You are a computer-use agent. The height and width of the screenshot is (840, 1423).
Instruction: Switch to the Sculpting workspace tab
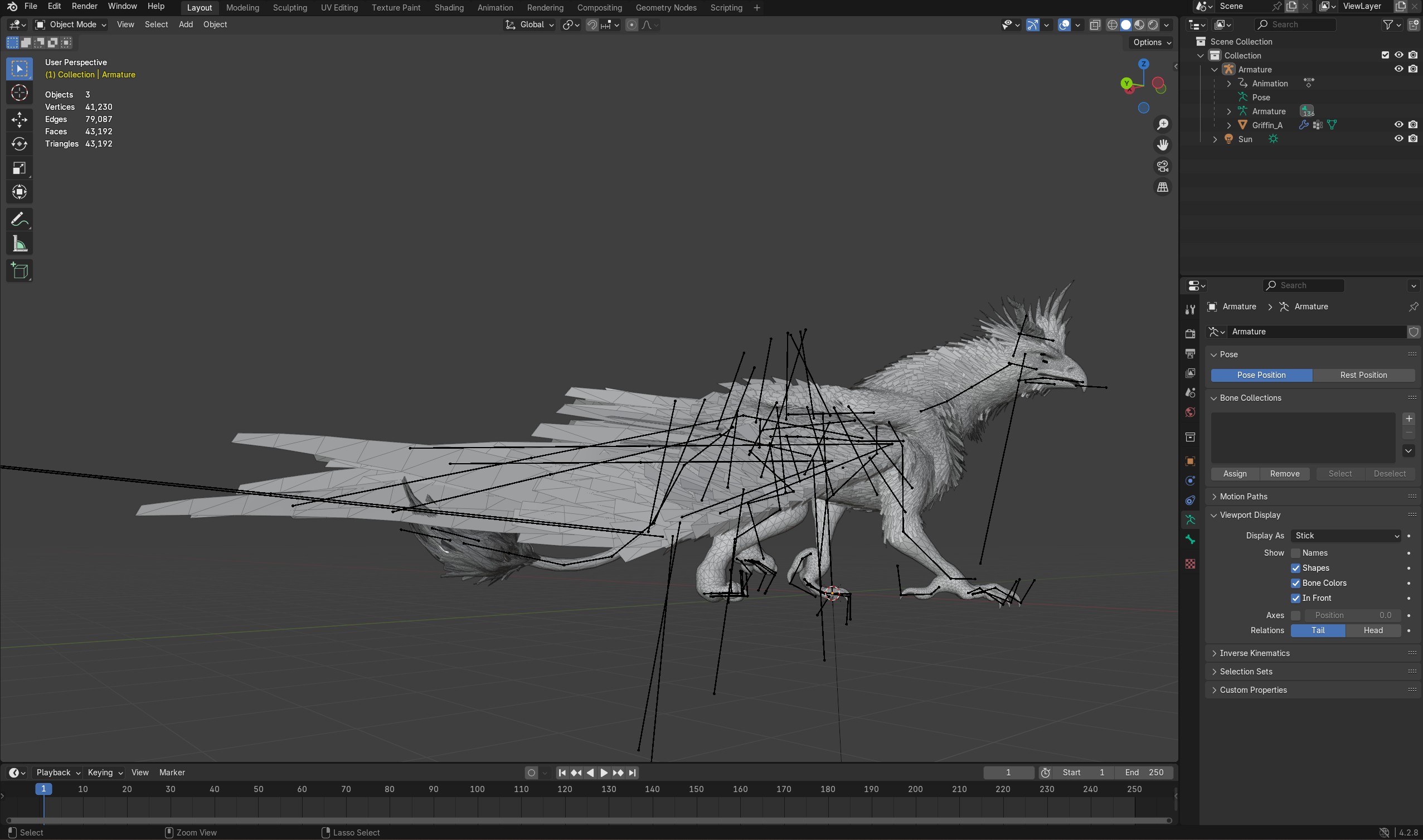click(289, 7)
